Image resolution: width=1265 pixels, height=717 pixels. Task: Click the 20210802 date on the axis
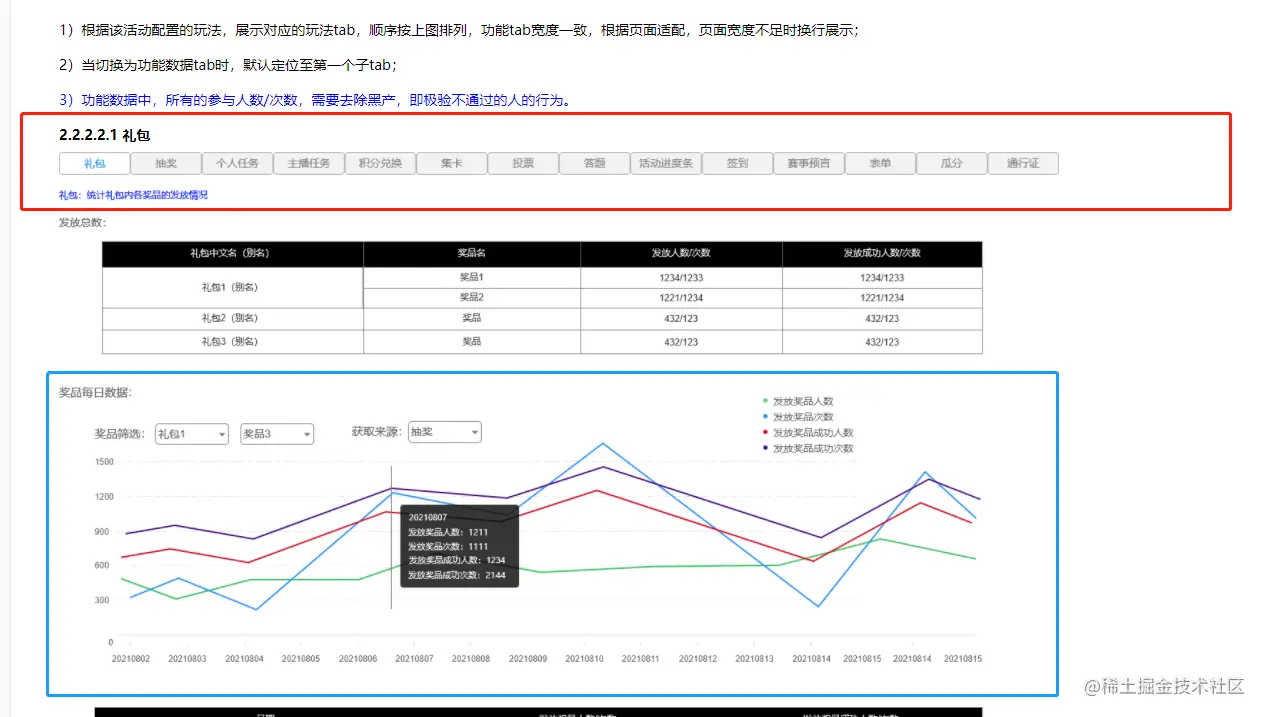(130, 659)
